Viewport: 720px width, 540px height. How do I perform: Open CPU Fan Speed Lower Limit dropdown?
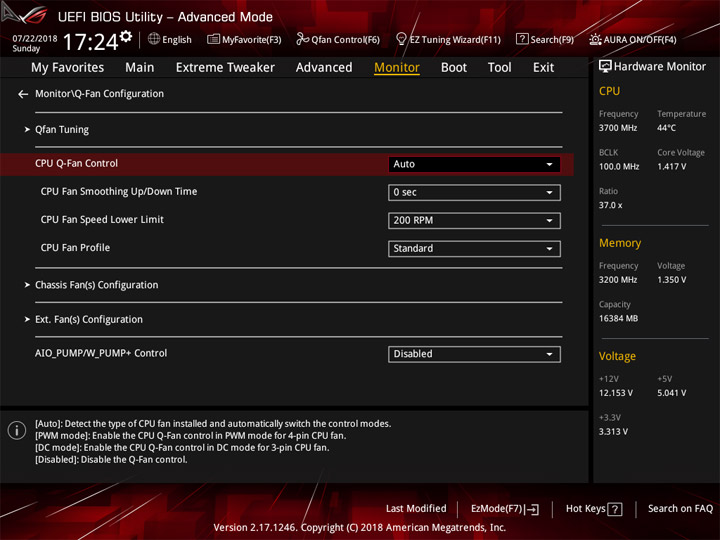(x=474, y=220)
